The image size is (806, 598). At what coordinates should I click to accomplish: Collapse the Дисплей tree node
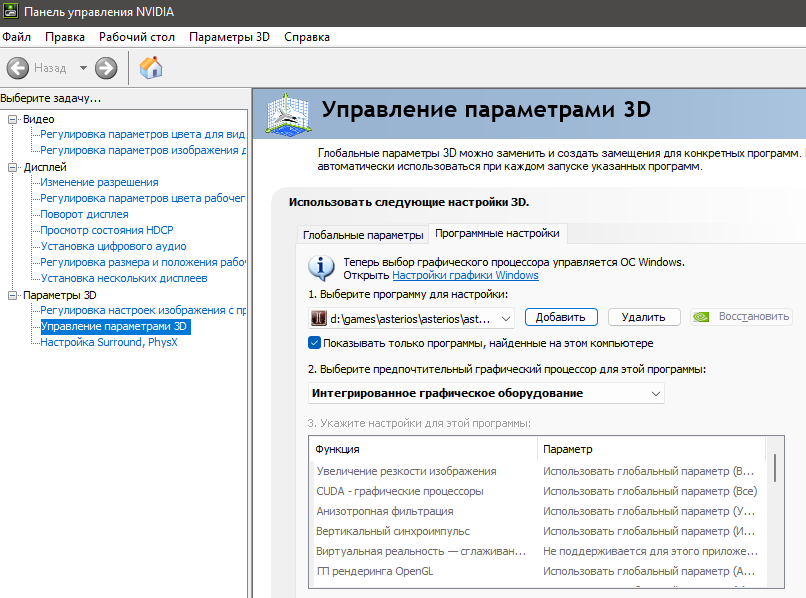tap(12, 167)
